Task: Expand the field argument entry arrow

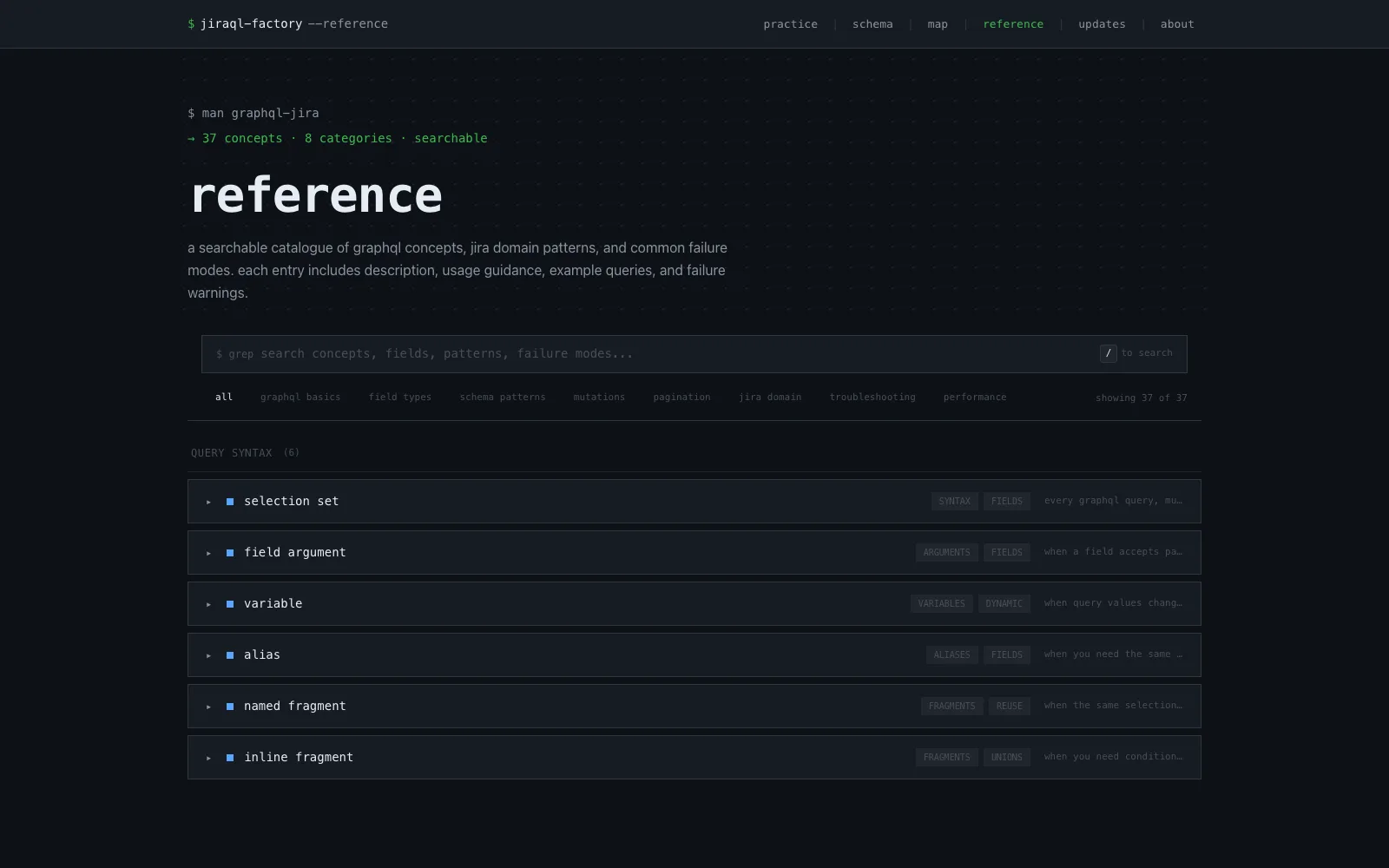Action: pos(208,553)
